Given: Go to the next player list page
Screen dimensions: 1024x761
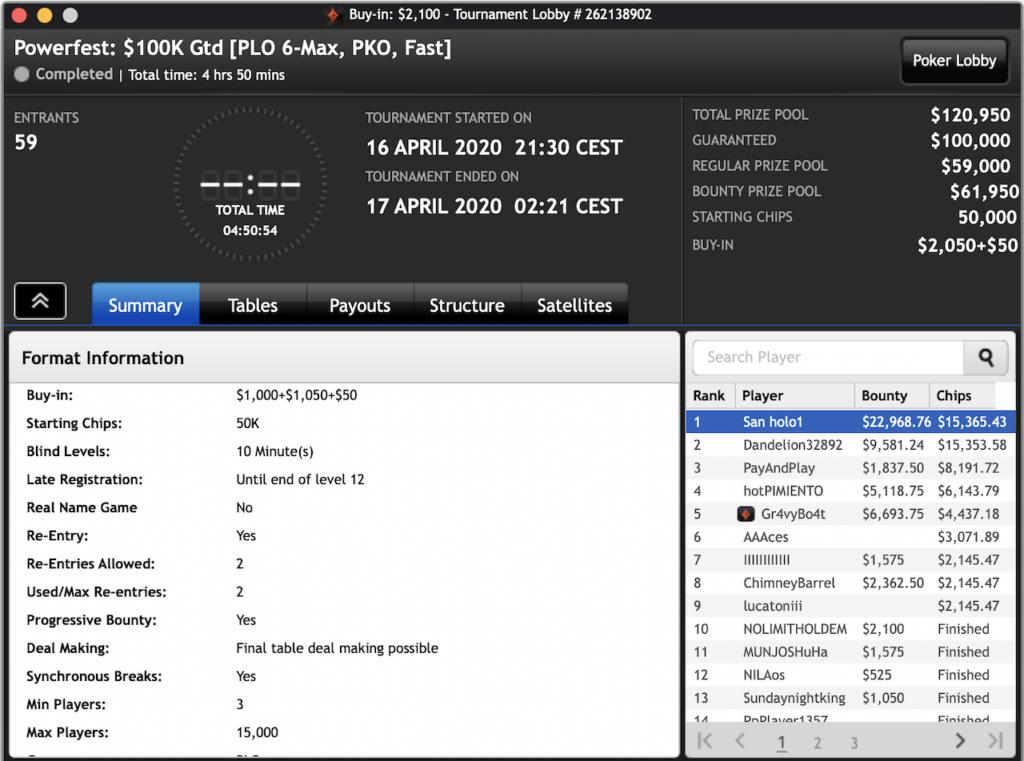Looking at the screenshot, I should (960, 741).
